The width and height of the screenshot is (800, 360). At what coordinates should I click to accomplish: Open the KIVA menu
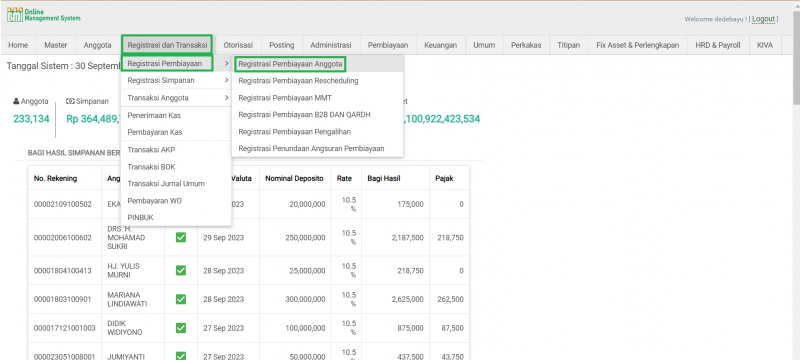click(765, 45)
